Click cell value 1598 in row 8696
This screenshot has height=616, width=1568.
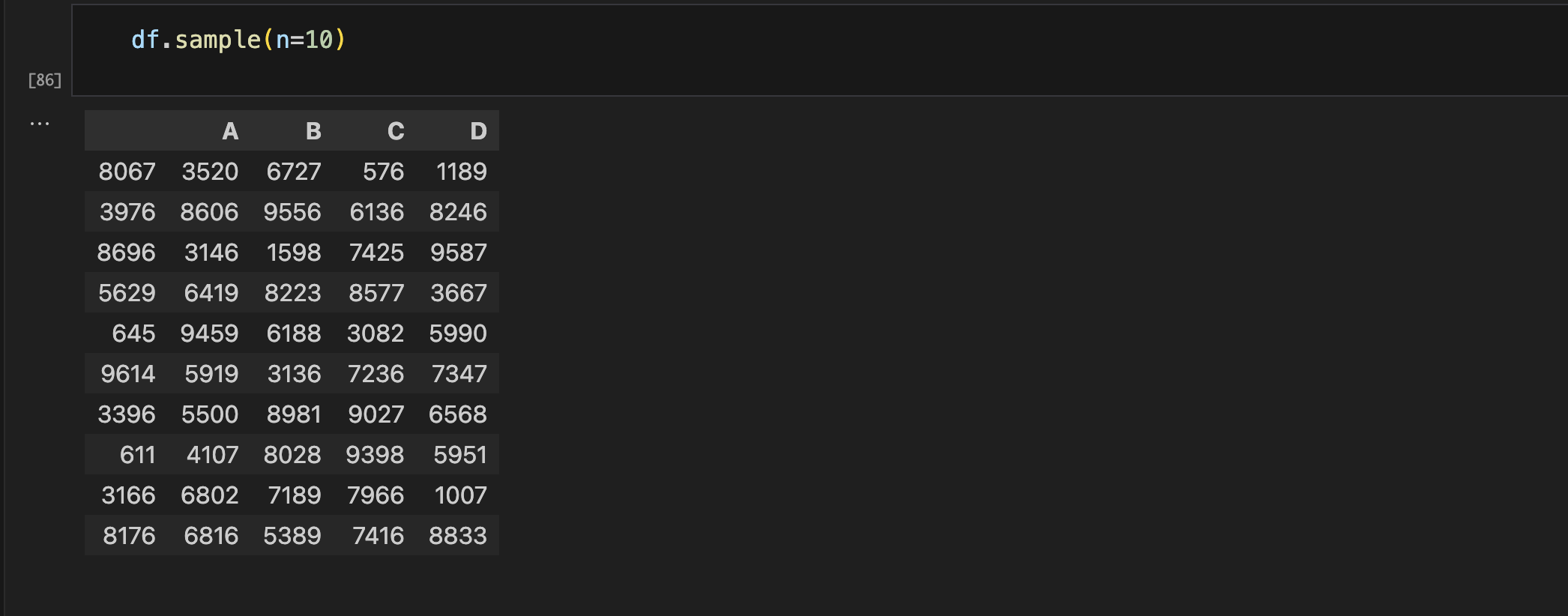pos(294,253)
